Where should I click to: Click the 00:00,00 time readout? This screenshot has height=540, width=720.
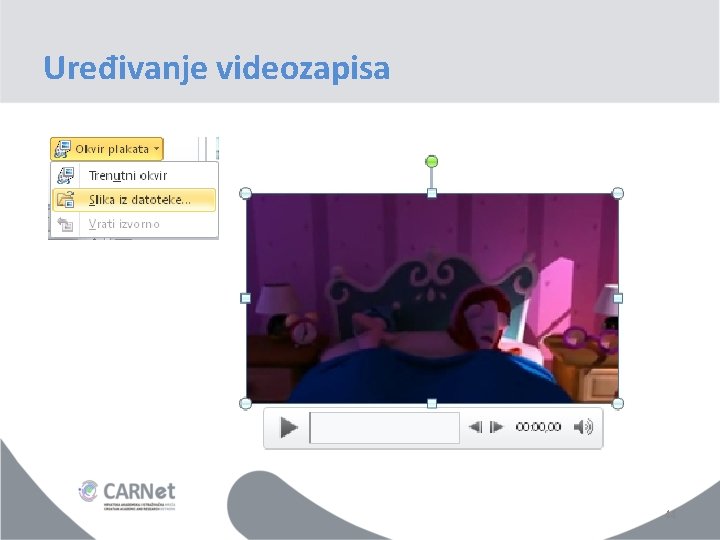(538, 427)
